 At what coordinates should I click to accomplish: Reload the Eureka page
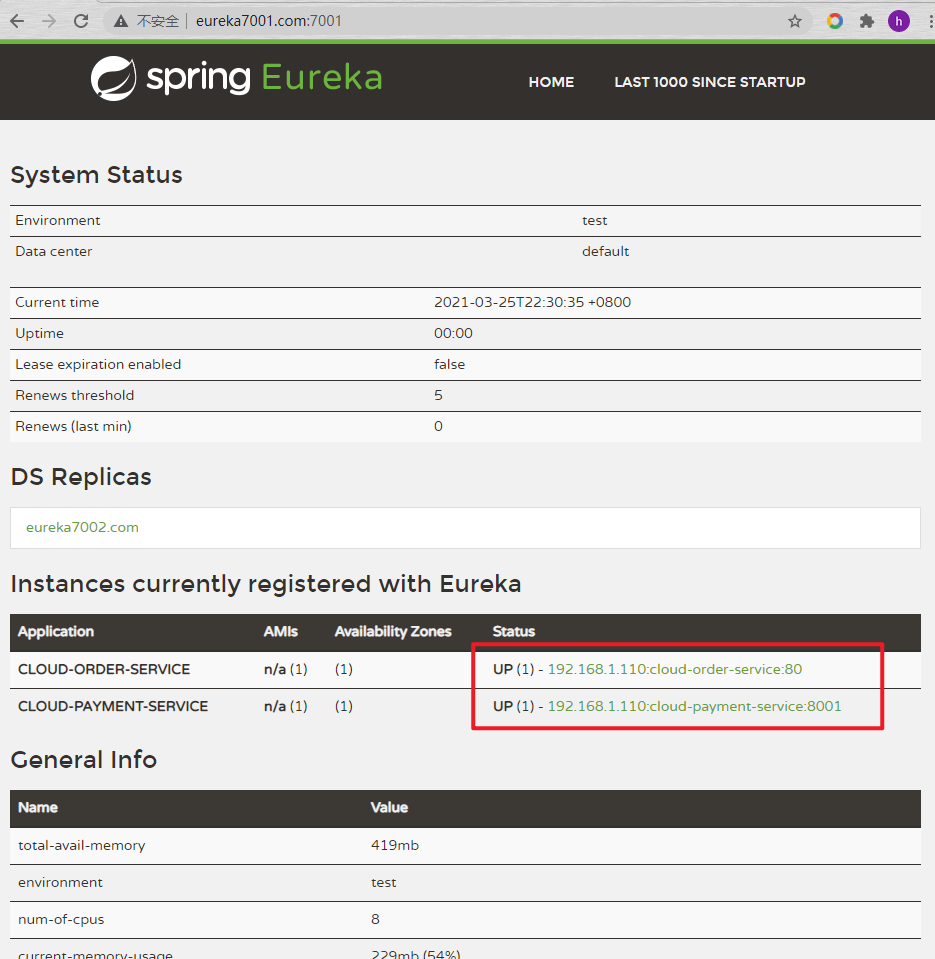coord(81,21)
